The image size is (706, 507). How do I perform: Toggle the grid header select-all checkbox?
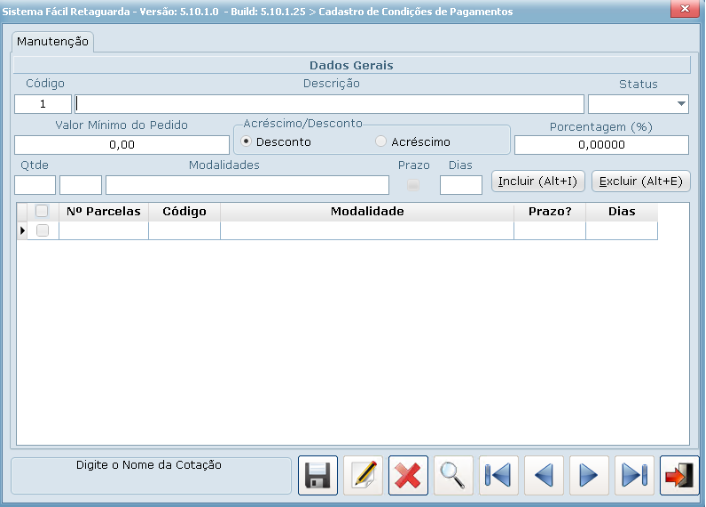(42, 211)
